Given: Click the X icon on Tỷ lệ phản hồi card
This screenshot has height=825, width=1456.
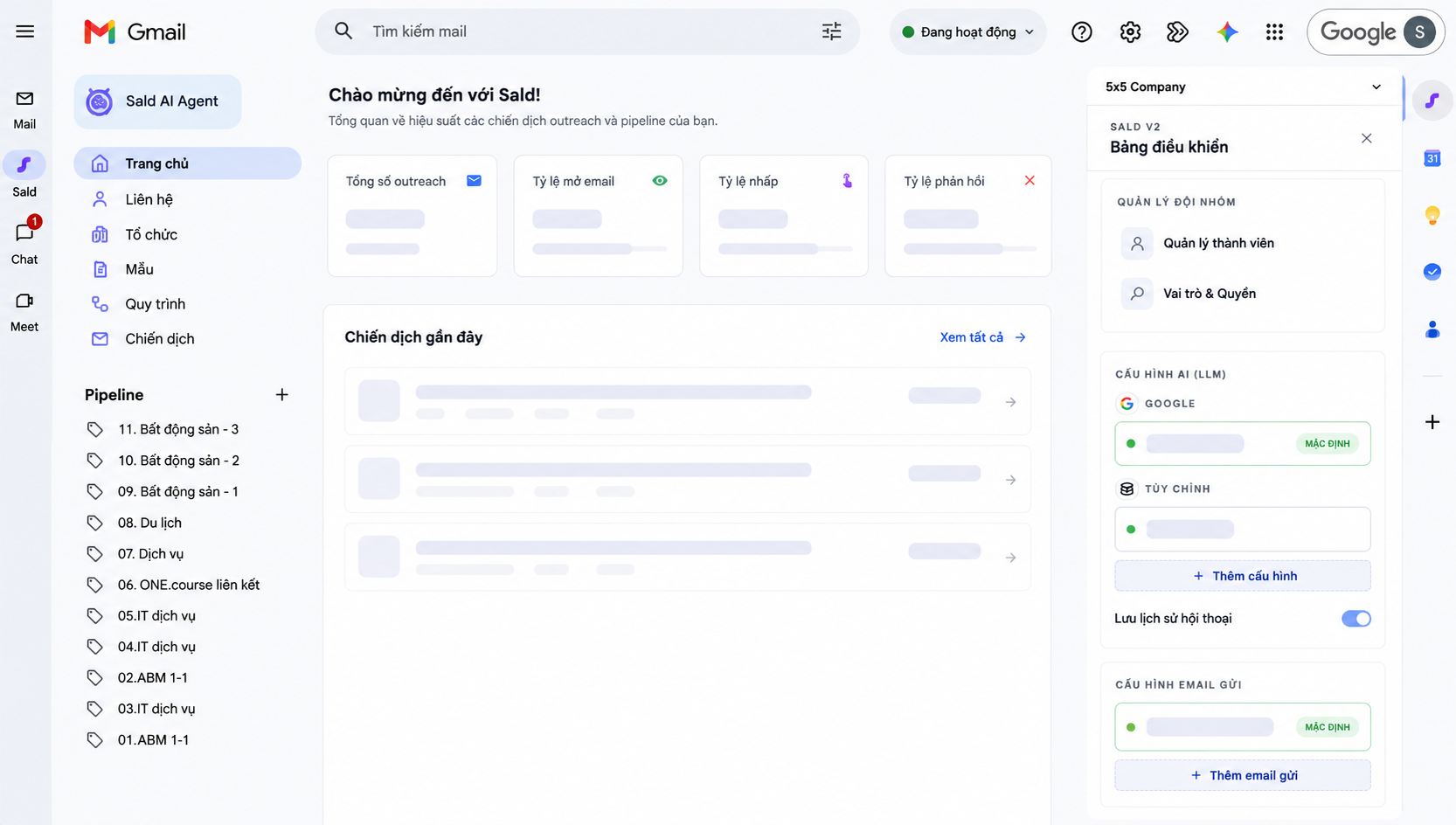Looking at the screenshot, I should tap(1030, 180).
